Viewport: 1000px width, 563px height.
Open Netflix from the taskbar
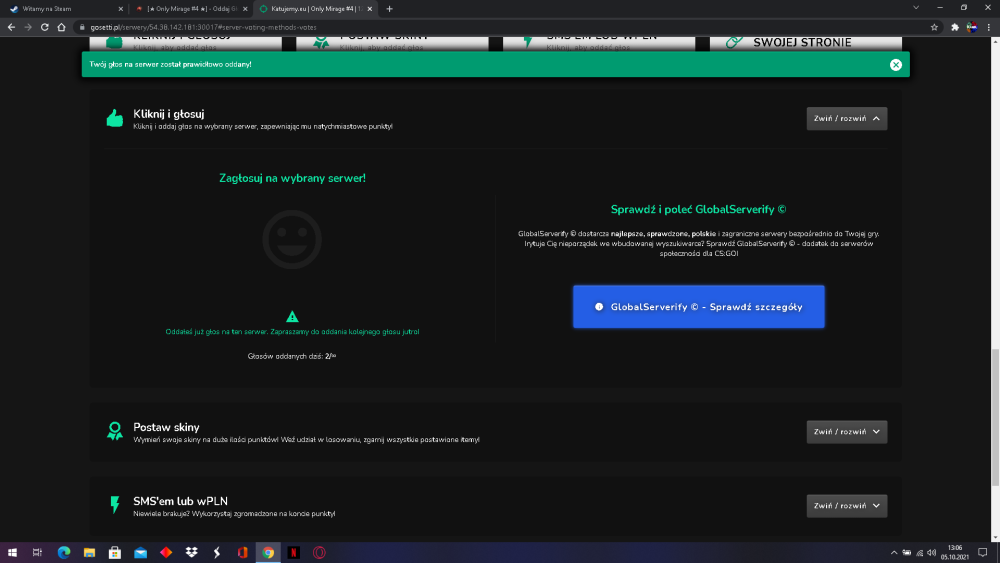coord(293,553)
